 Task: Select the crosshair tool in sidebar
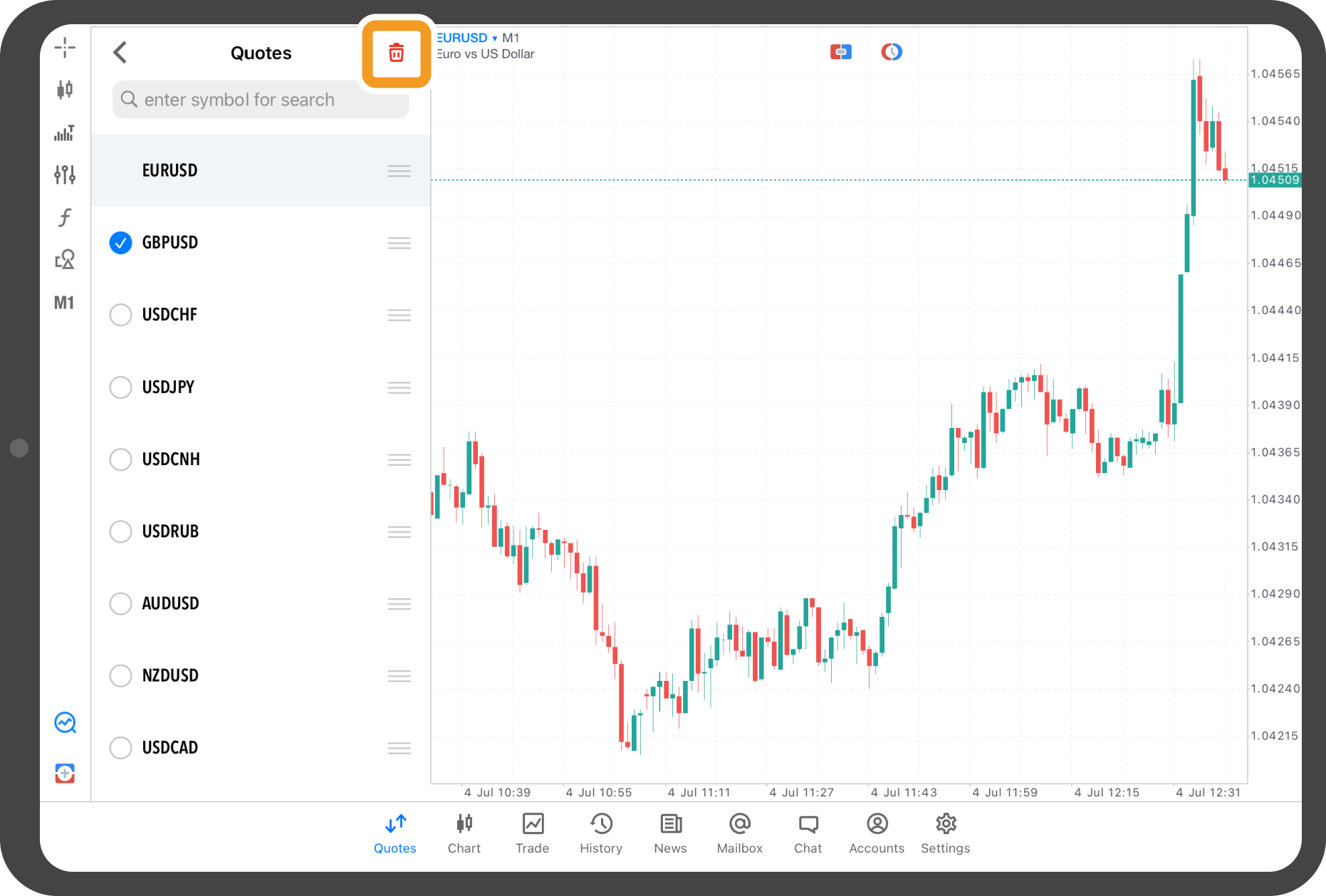click(65, 48)
